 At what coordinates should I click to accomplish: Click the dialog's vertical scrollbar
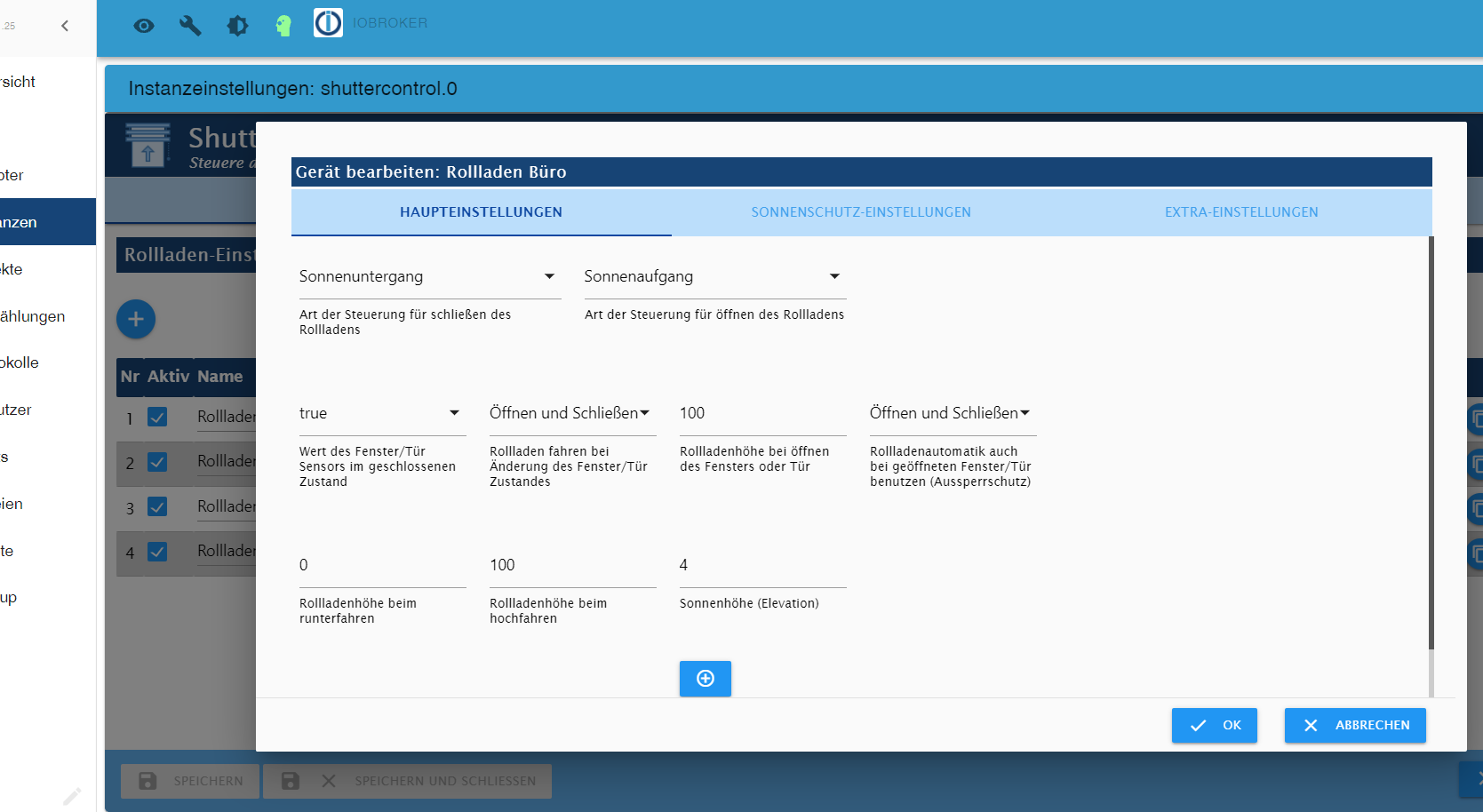[x=1431, y=442]
